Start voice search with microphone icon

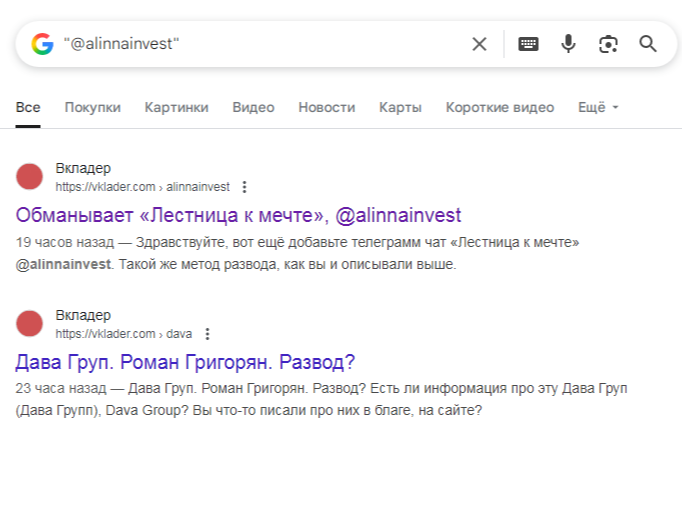pos(568,44)
